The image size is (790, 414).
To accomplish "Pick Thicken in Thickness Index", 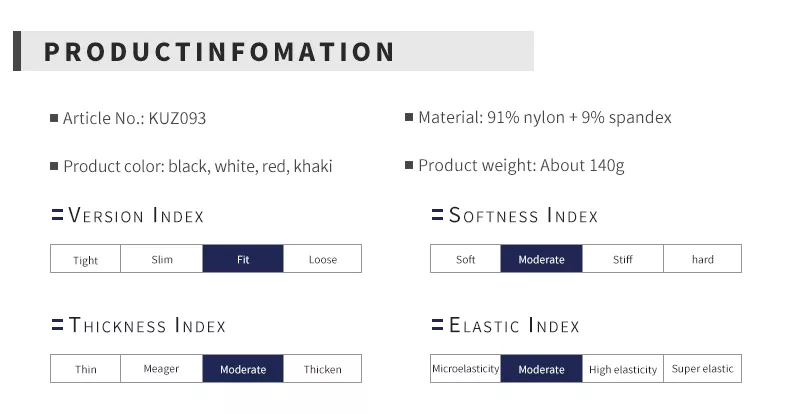I will (x=323, y=369).
